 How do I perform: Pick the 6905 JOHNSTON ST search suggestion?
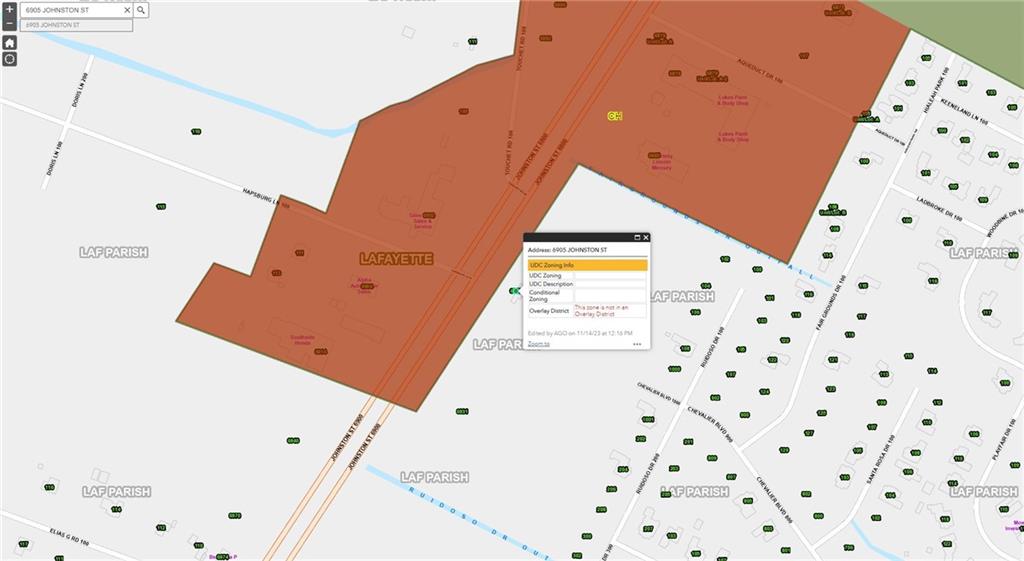[76, 25]
